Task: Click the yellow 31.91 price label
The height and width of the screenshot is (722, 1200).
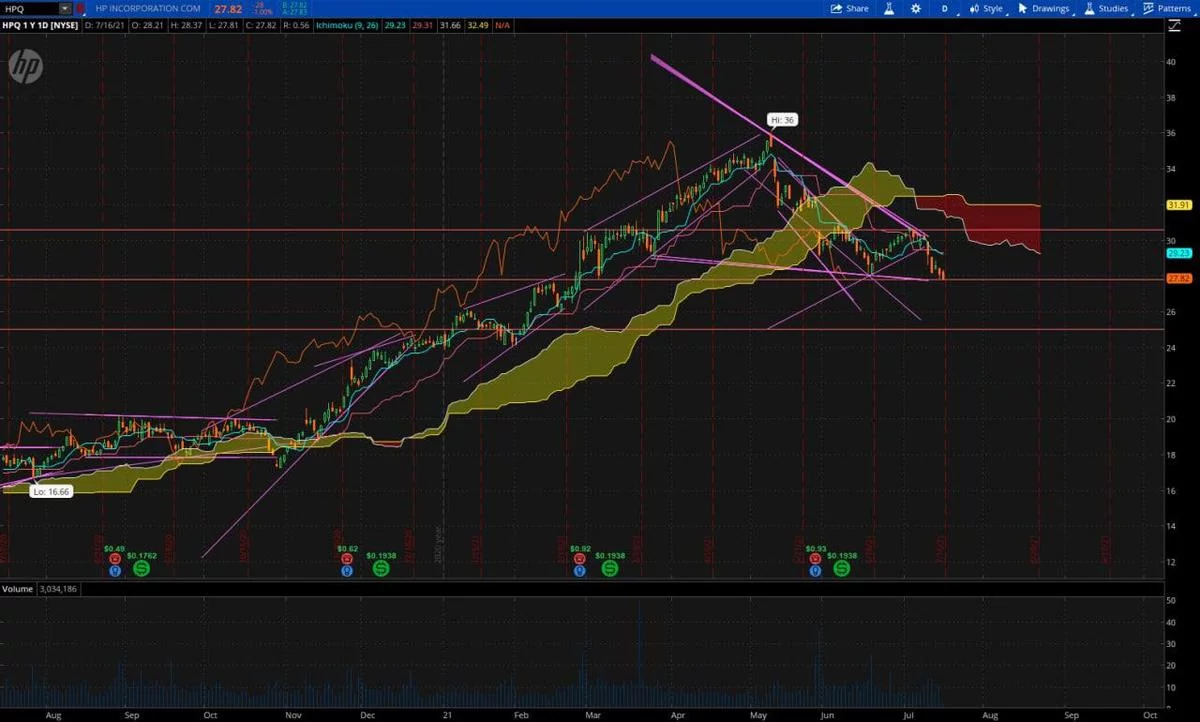Action: pos(1177,205)
